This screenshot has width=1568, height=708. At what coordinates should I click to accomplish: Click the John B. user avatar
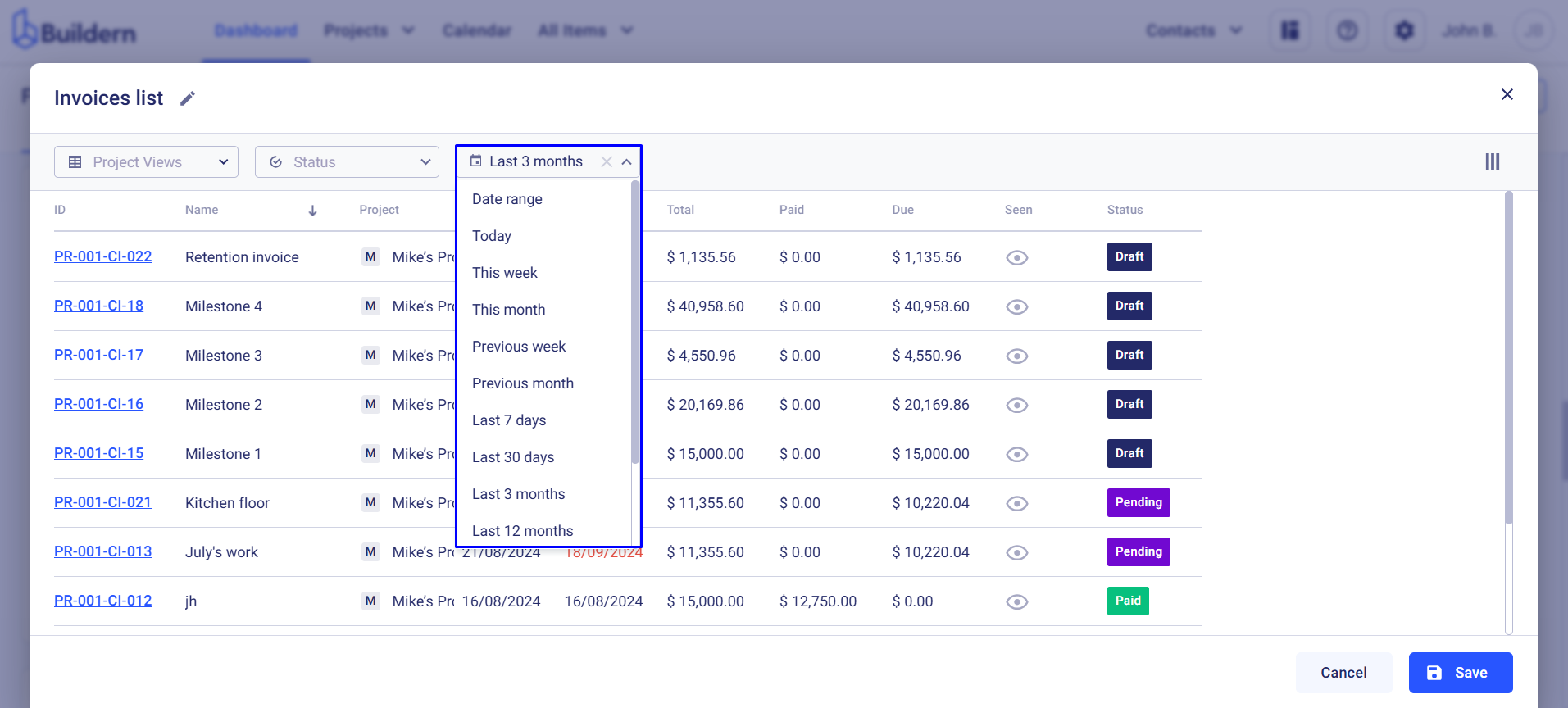click(x=1533, y=30)
